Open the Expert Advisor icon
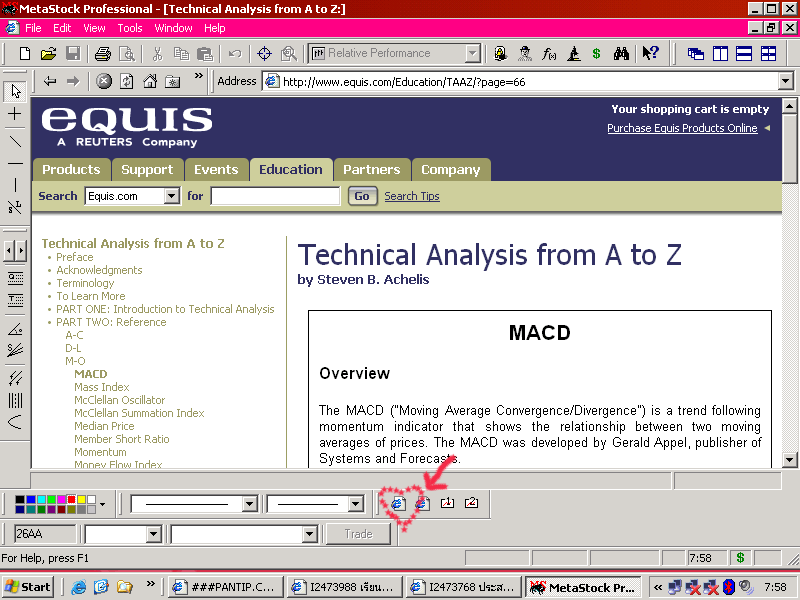The height and width of the screenshot is (600, 800). (x=501, y=54)
